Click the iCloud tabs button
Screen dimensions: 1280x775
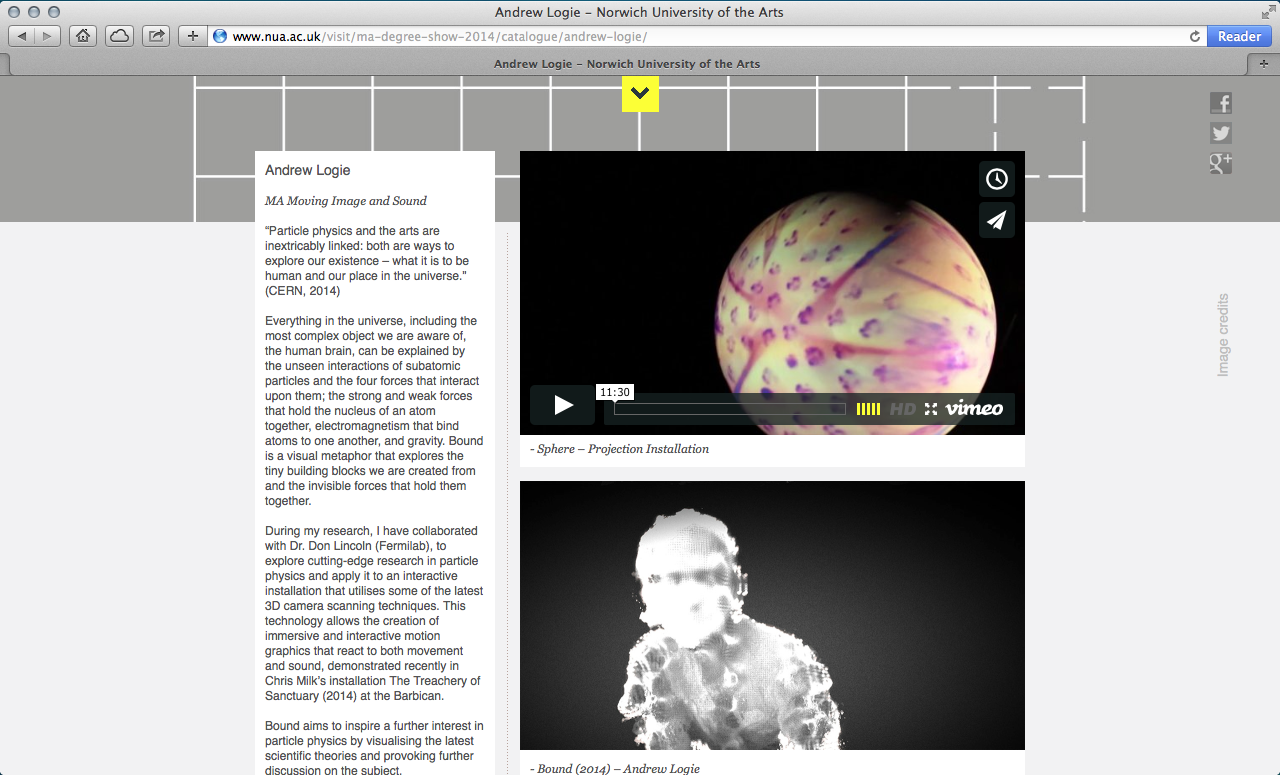coord(119,36)
